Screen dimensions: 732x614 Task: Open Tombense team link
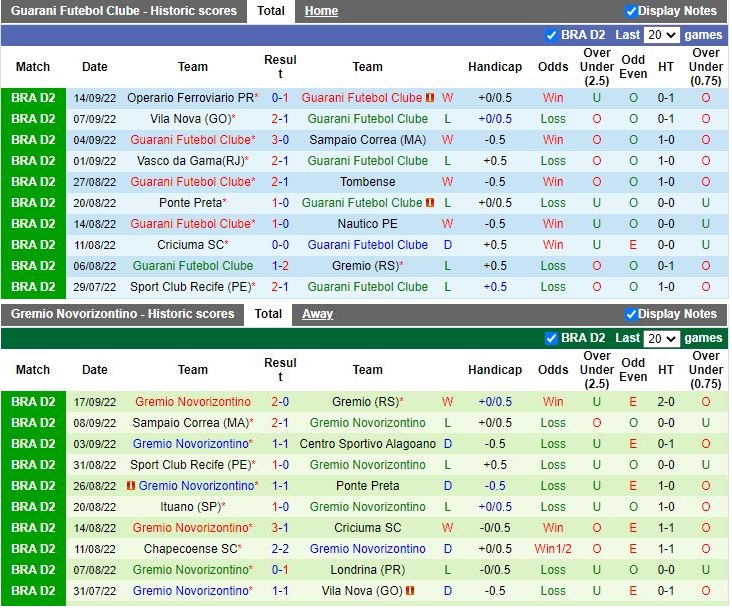[367, 182]
